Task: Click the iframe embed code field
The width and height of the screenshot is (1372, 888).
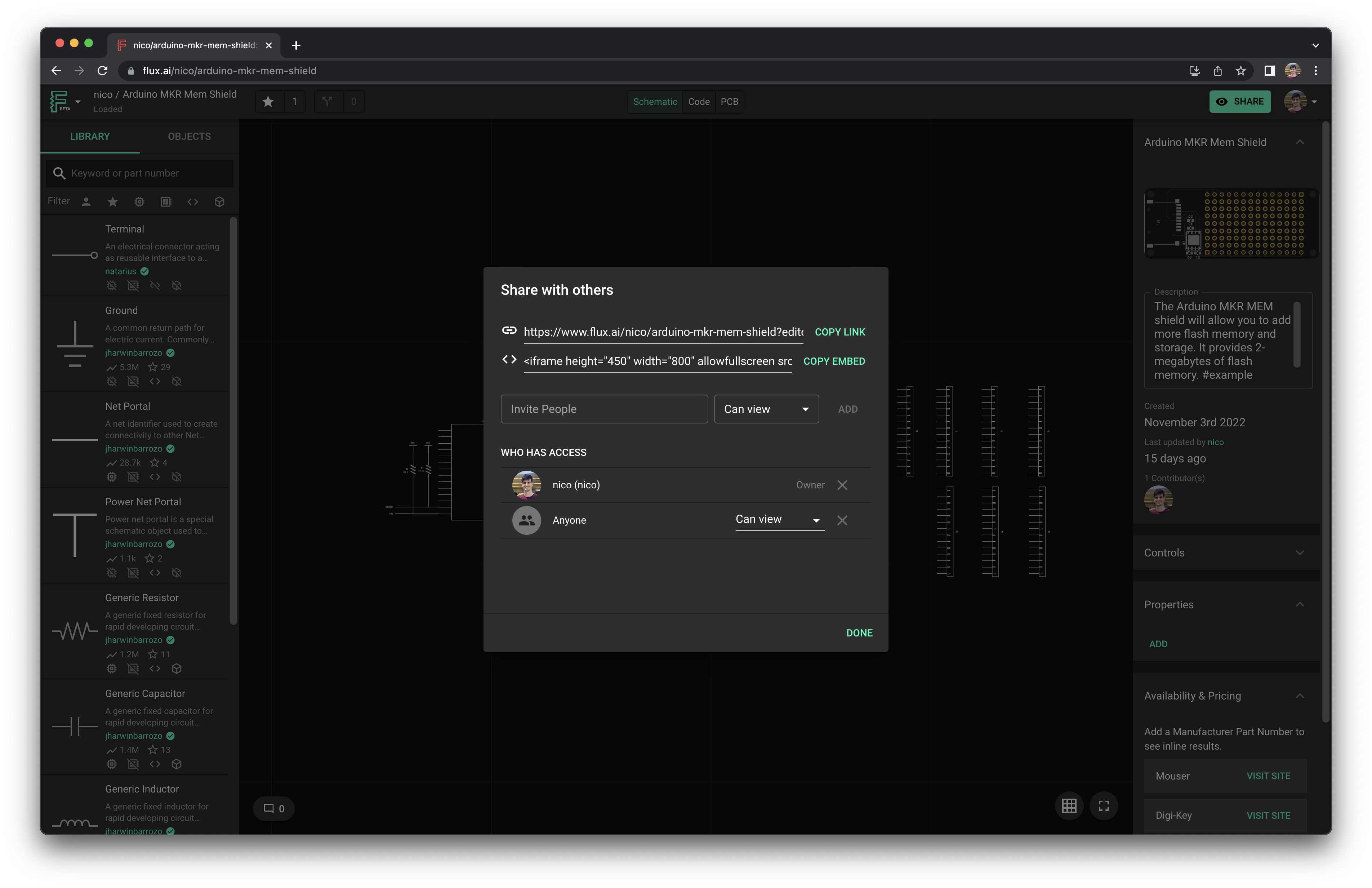Action: click(x=657, y=361)
